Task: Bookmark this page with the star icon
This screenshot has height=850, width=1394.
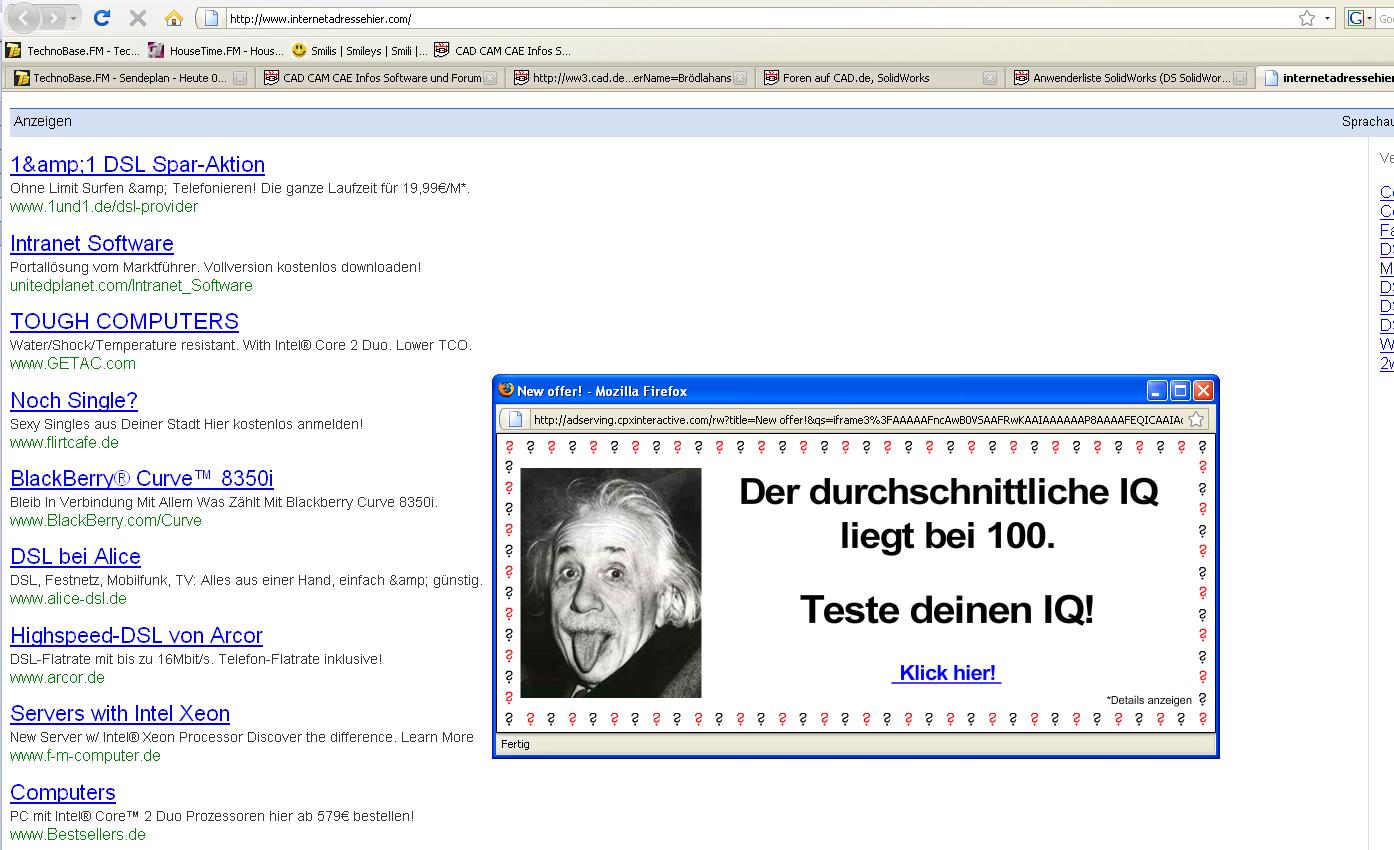Action: click(1306, 18)
